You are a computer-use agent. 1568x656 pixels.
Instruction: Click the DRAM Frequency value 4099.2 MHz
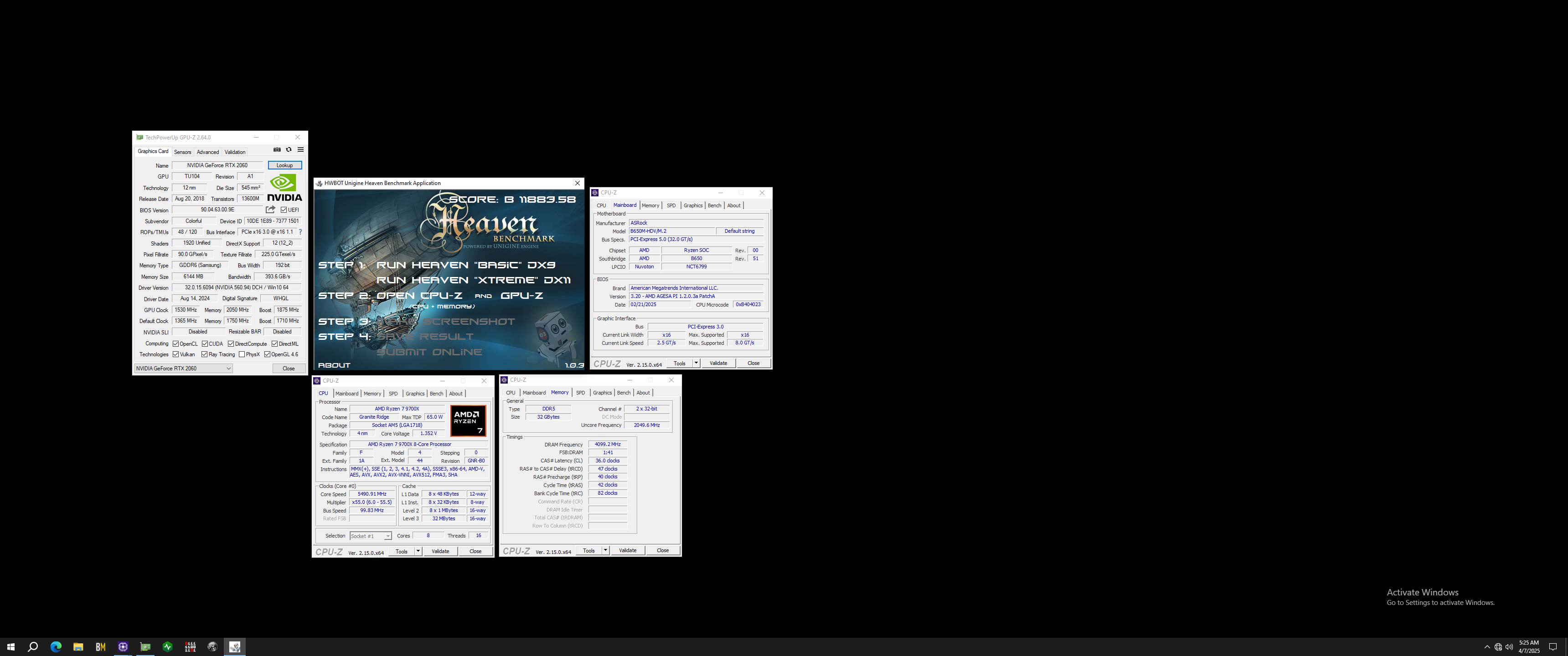608,444
